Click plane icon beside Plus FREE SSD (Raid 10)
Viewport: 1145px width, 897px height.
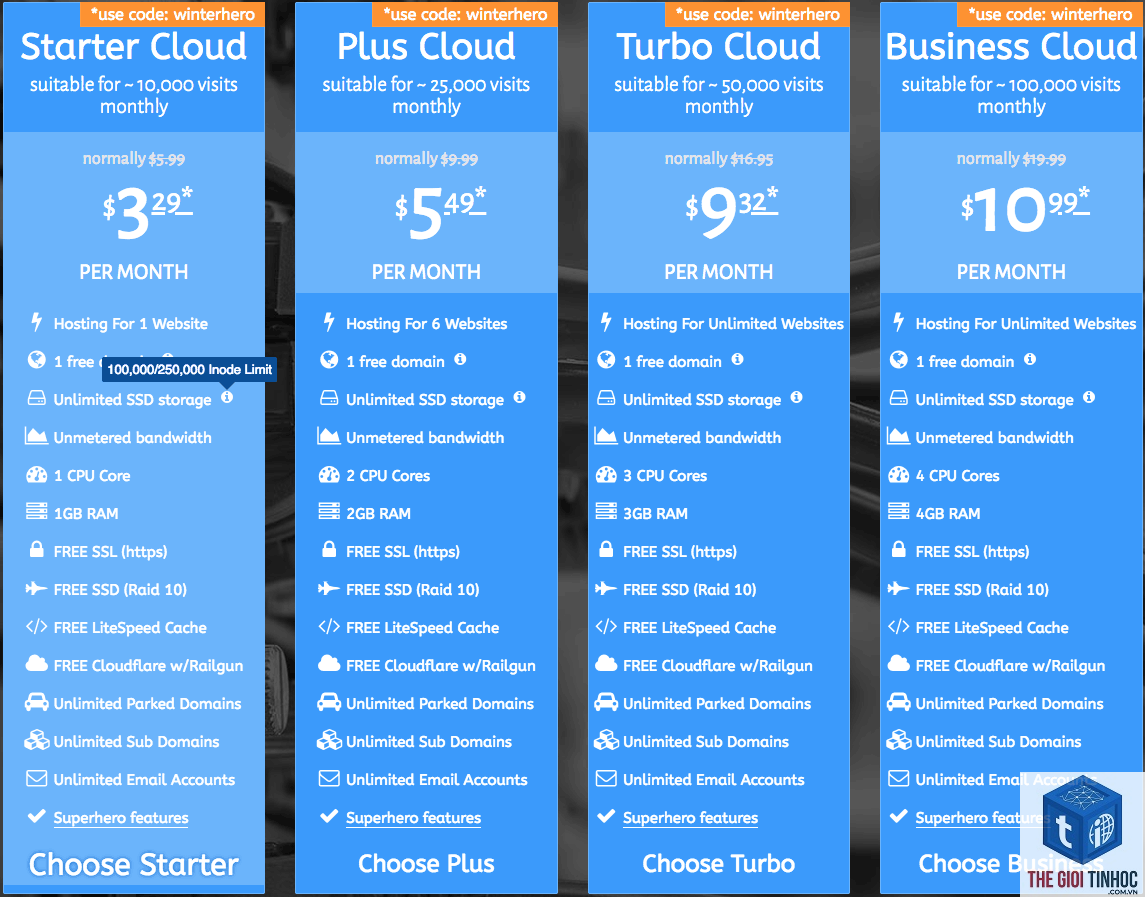pos(329,588)
